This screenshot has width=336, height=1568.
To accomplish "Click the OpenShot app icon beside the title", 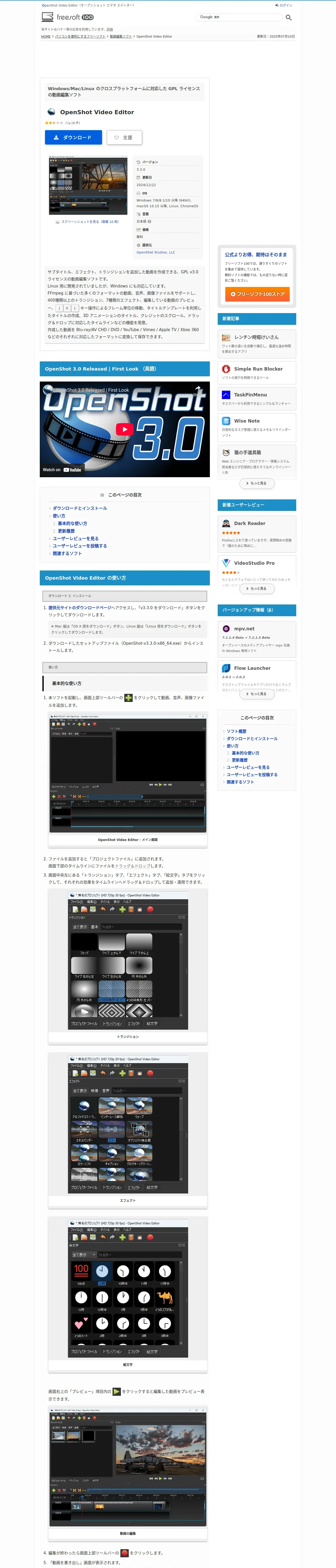I will pyautogui.click(x=51, y=112).
